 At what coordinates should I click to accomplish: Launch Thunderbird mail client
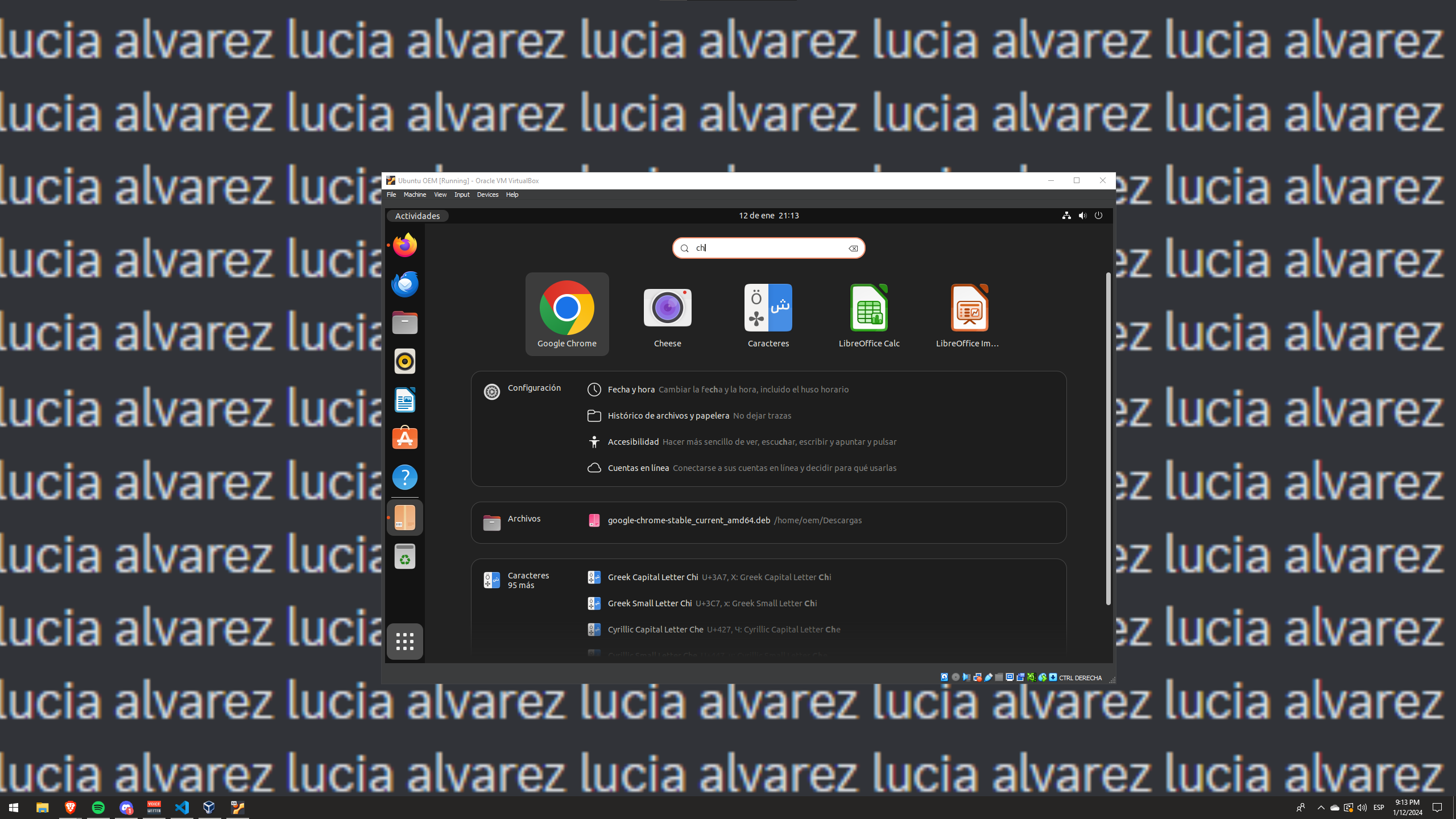[404, 283]
